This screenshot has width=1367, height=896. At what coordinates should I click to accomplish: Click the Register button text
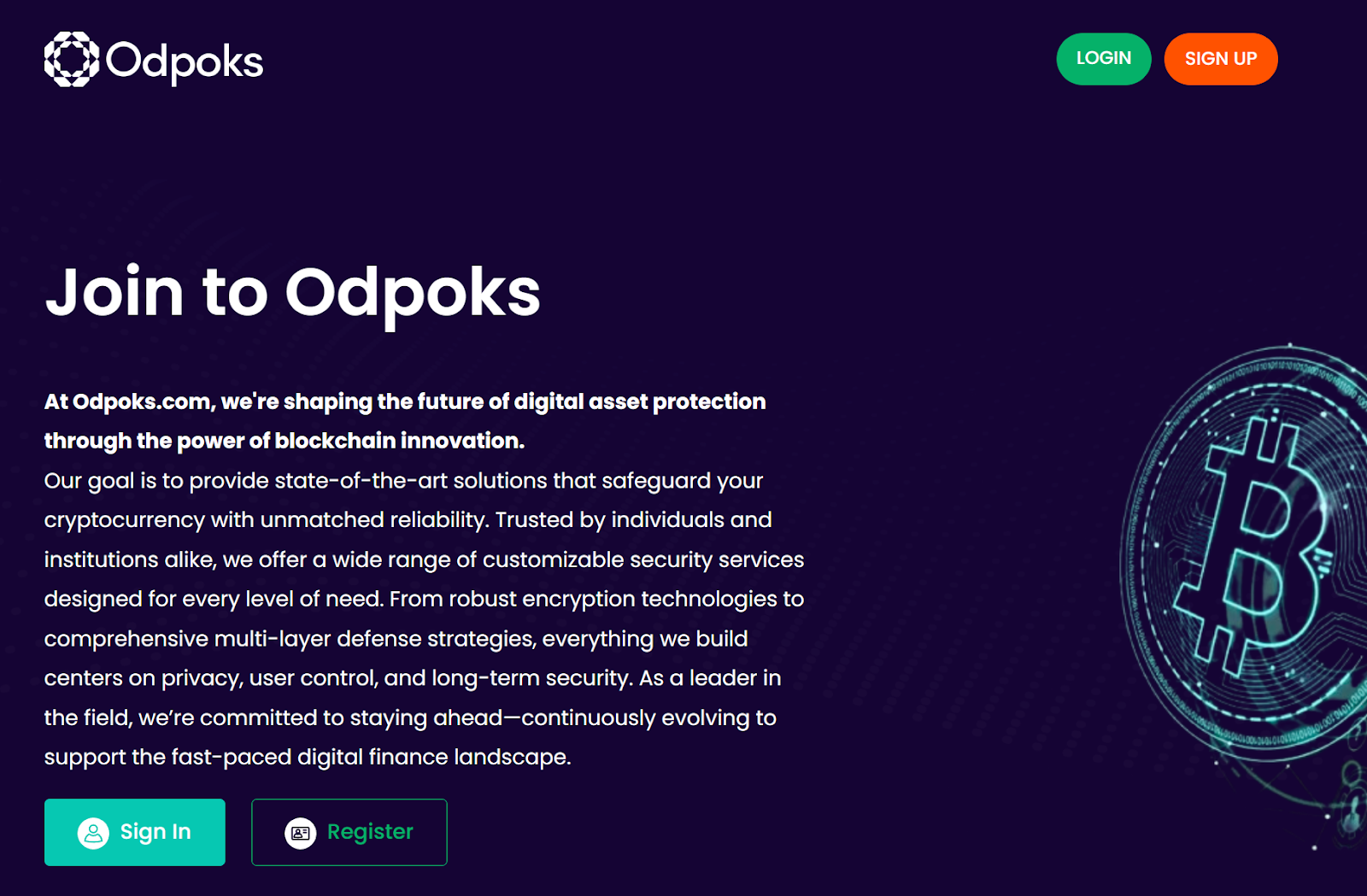(370, 832)
